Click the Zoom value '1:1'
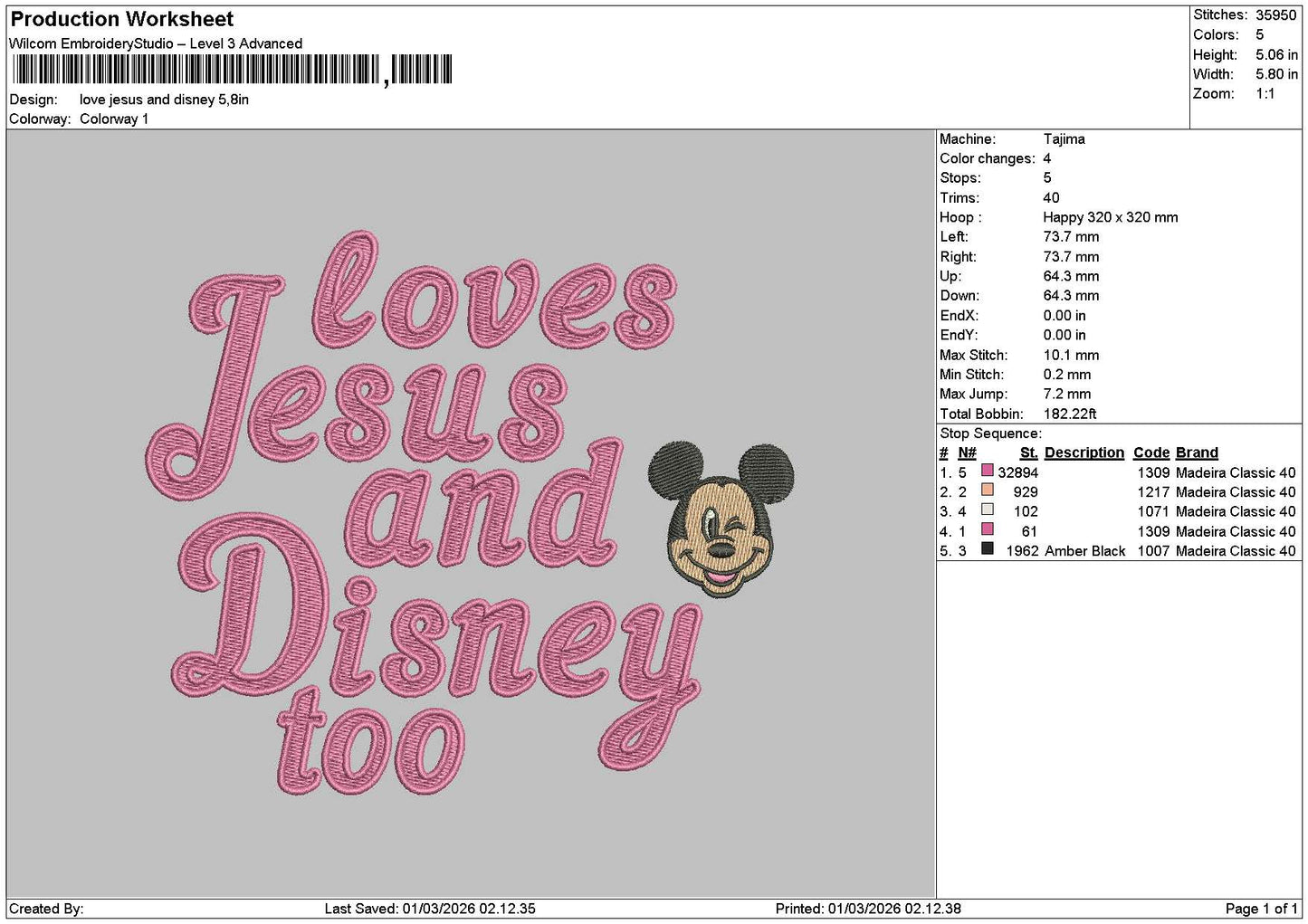The image size is (1308, 924). tap(1265, 94)
